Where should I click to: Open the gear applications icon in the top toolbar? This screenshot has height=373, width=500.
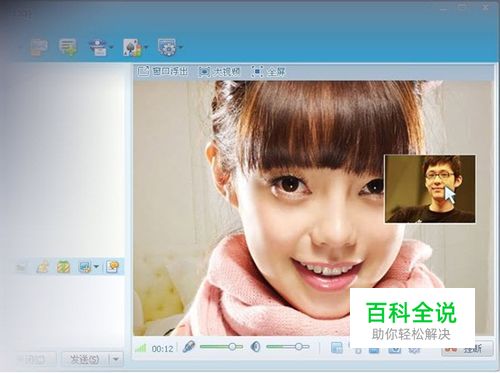[x=167, y=47]
